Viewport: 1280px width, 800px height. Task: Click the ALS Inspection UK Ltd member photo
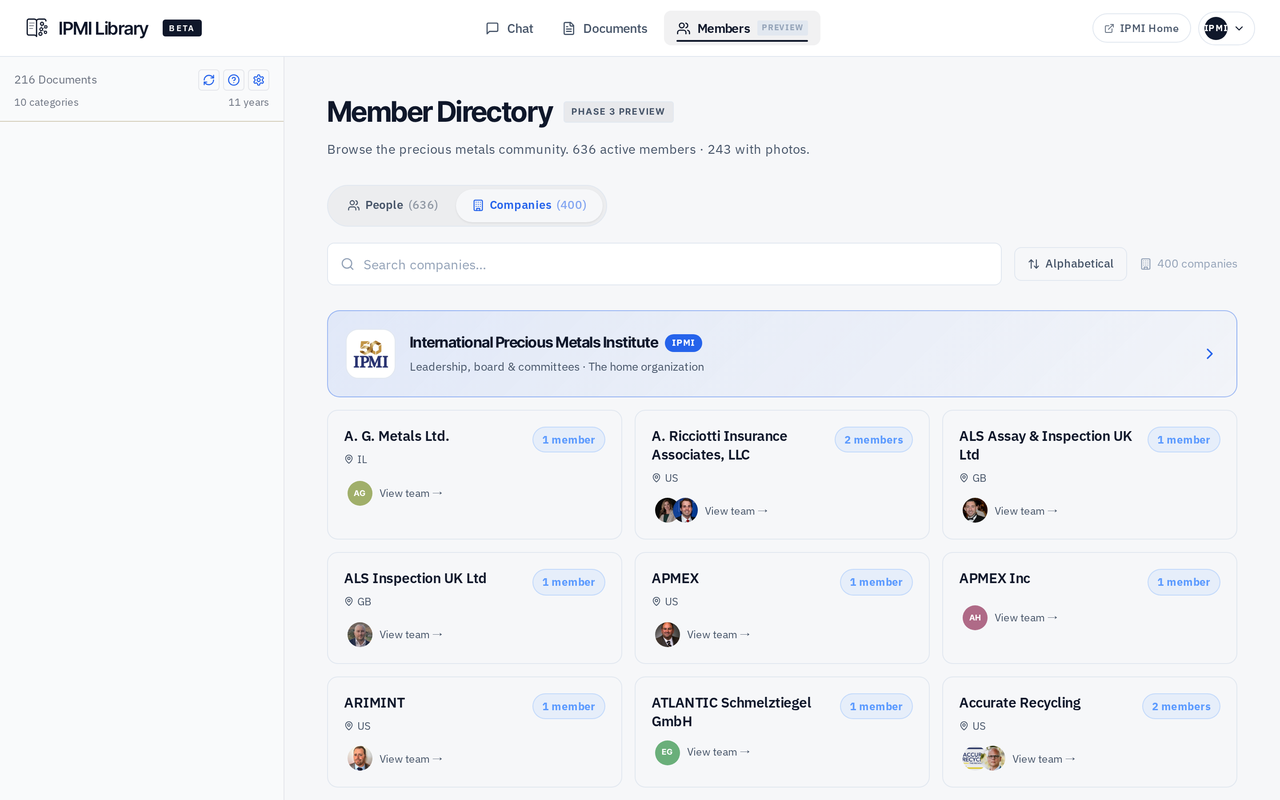[x=360, y=635]
